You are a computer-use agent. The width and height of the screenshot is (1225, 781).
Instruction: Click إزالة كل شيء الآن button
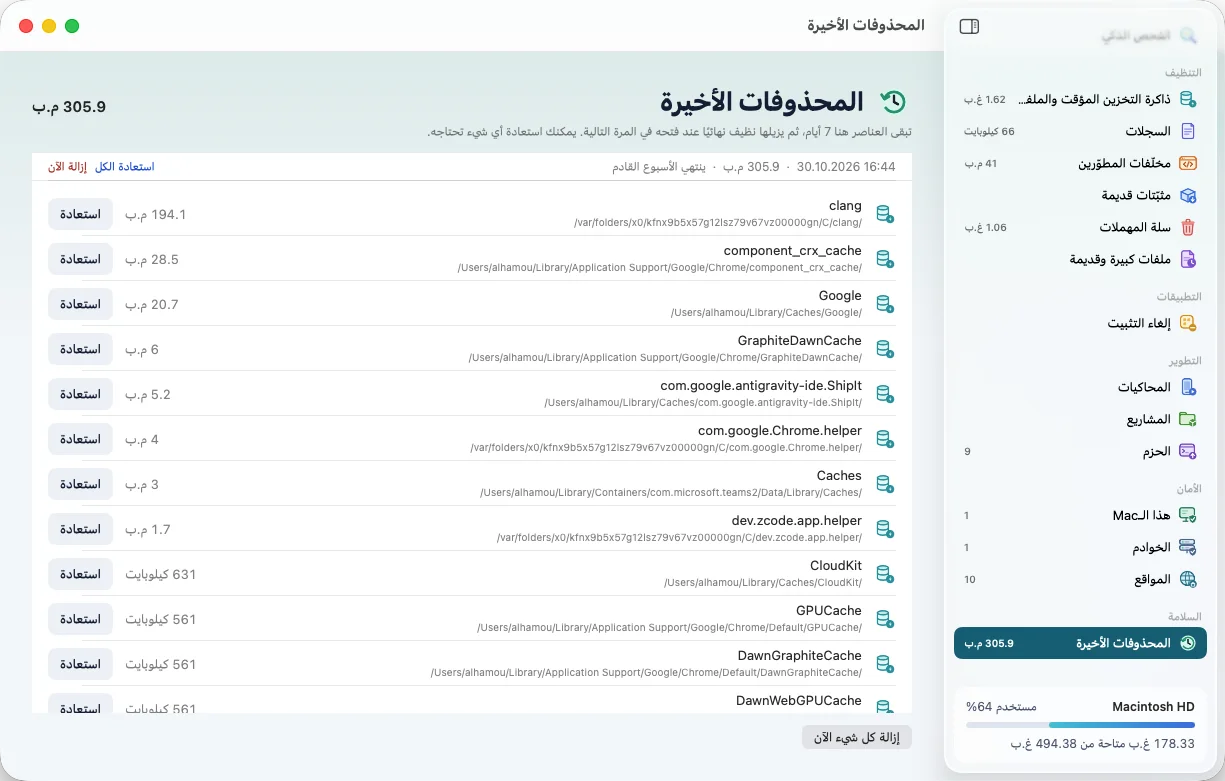857,737
